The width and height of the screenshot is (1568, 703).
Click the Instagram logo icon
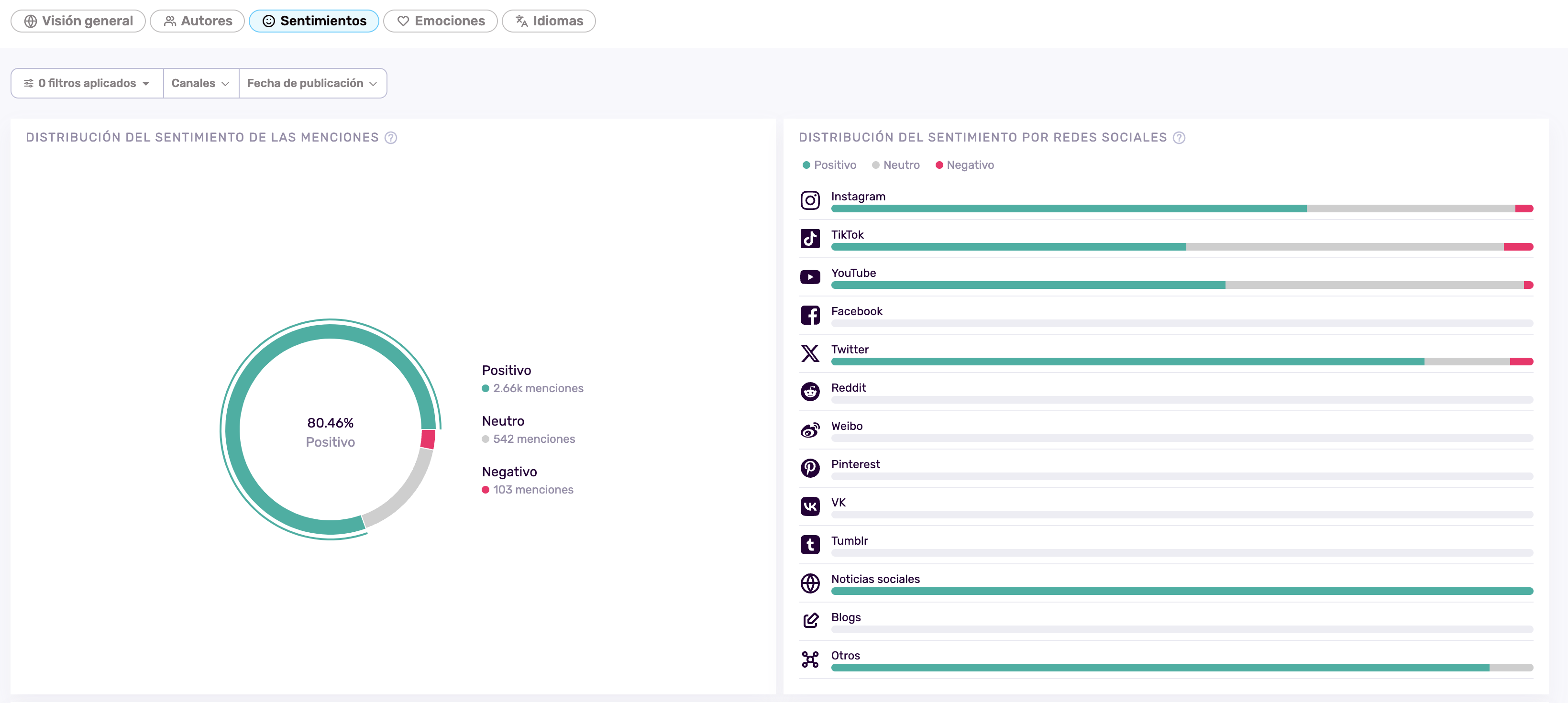coord(809,200)
